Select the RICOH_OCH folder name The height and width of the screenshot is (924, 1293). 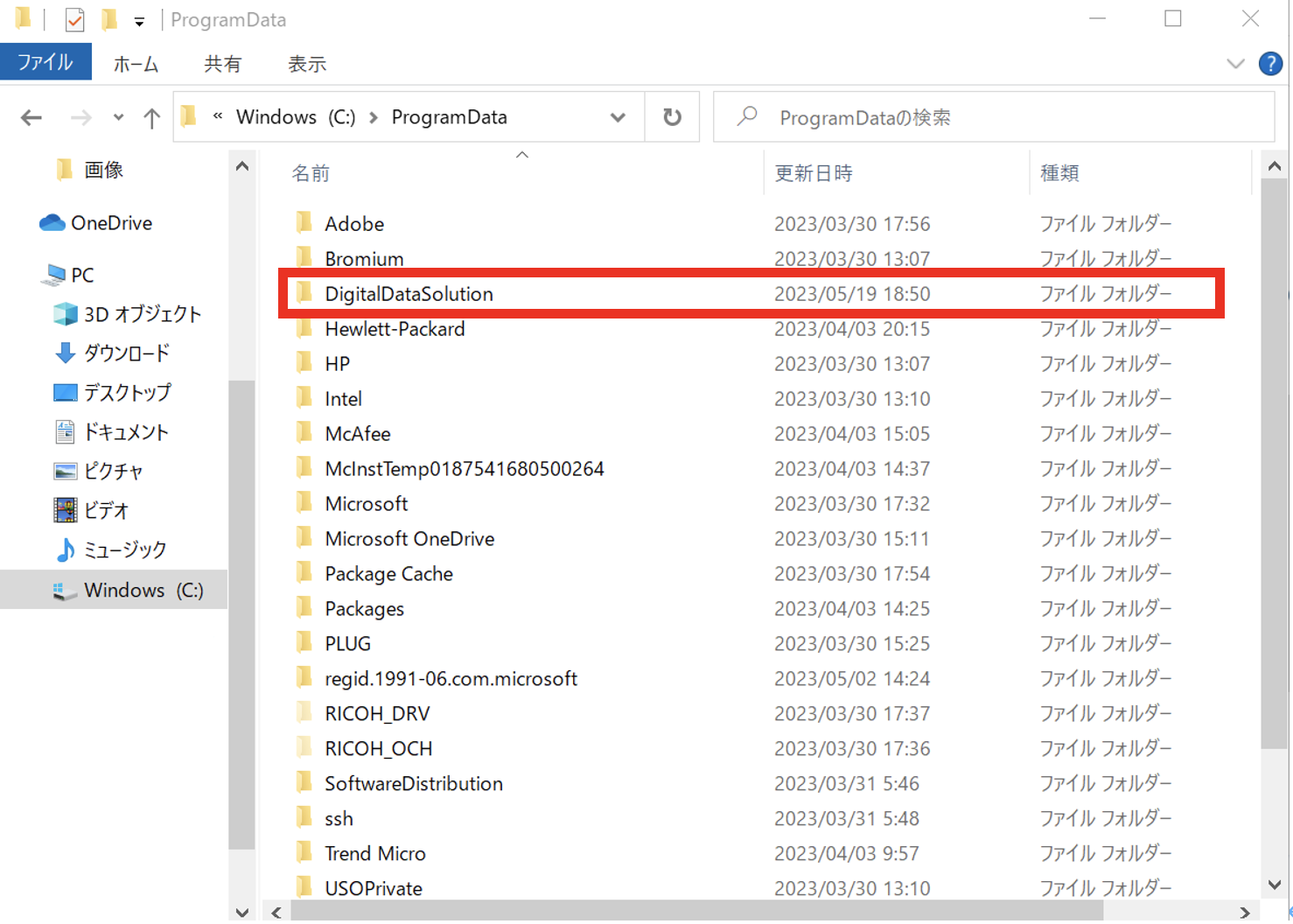click(x=379, y=749)
